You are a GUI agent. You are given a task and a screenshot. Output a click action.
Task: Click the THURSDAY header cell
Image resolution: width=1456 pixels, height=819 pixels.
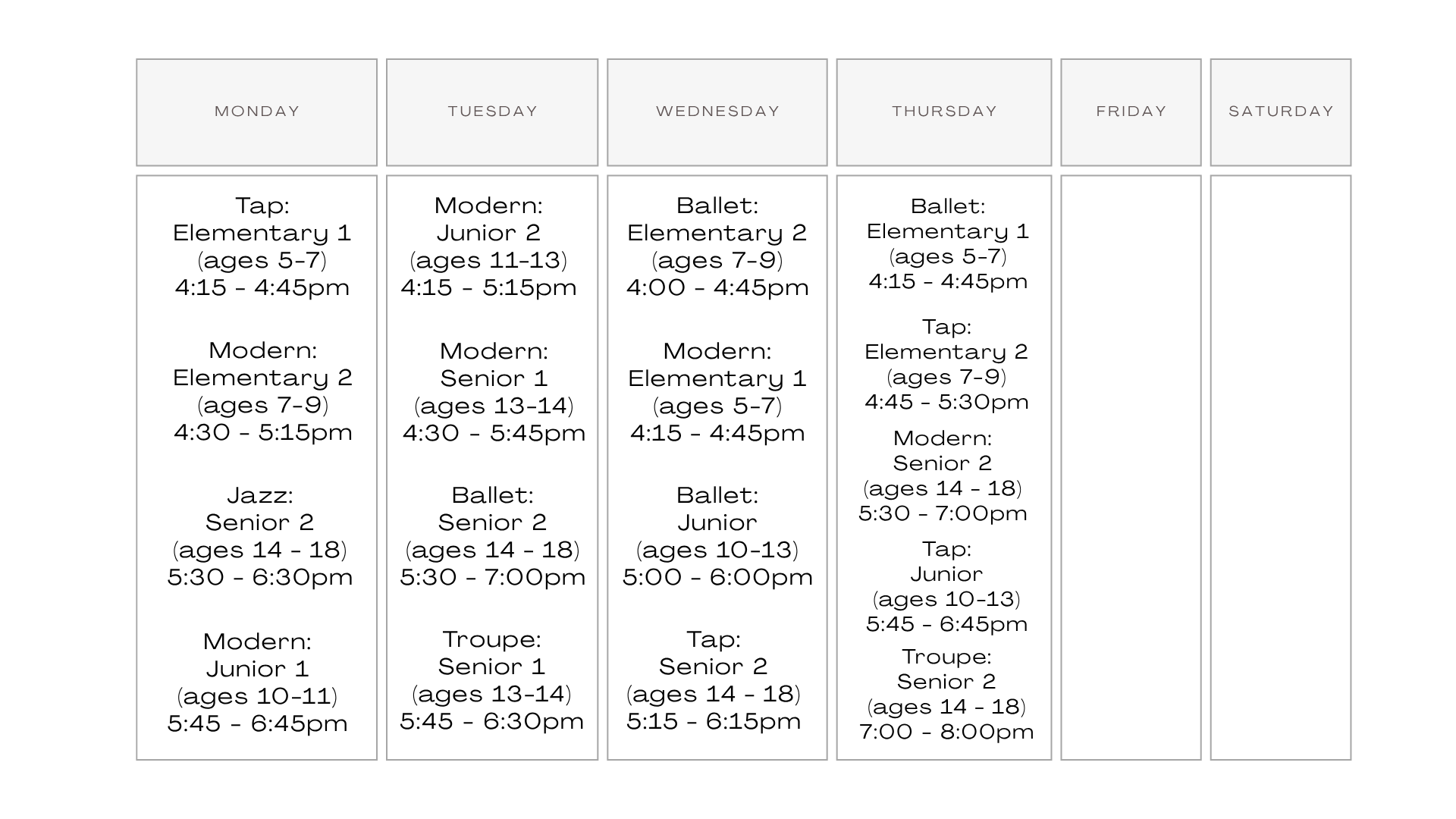tap(944, 112)
